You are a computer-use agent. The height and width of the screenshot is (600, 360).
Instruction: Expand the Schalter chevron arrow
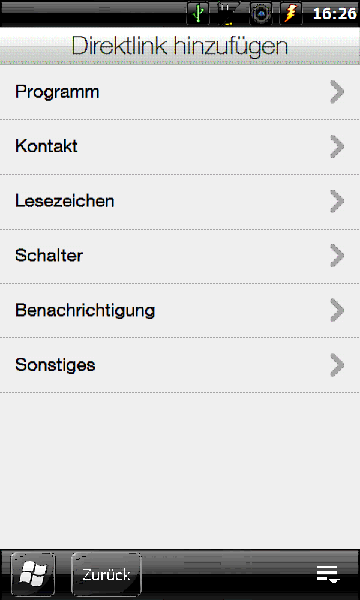click(x=337, y=255)
